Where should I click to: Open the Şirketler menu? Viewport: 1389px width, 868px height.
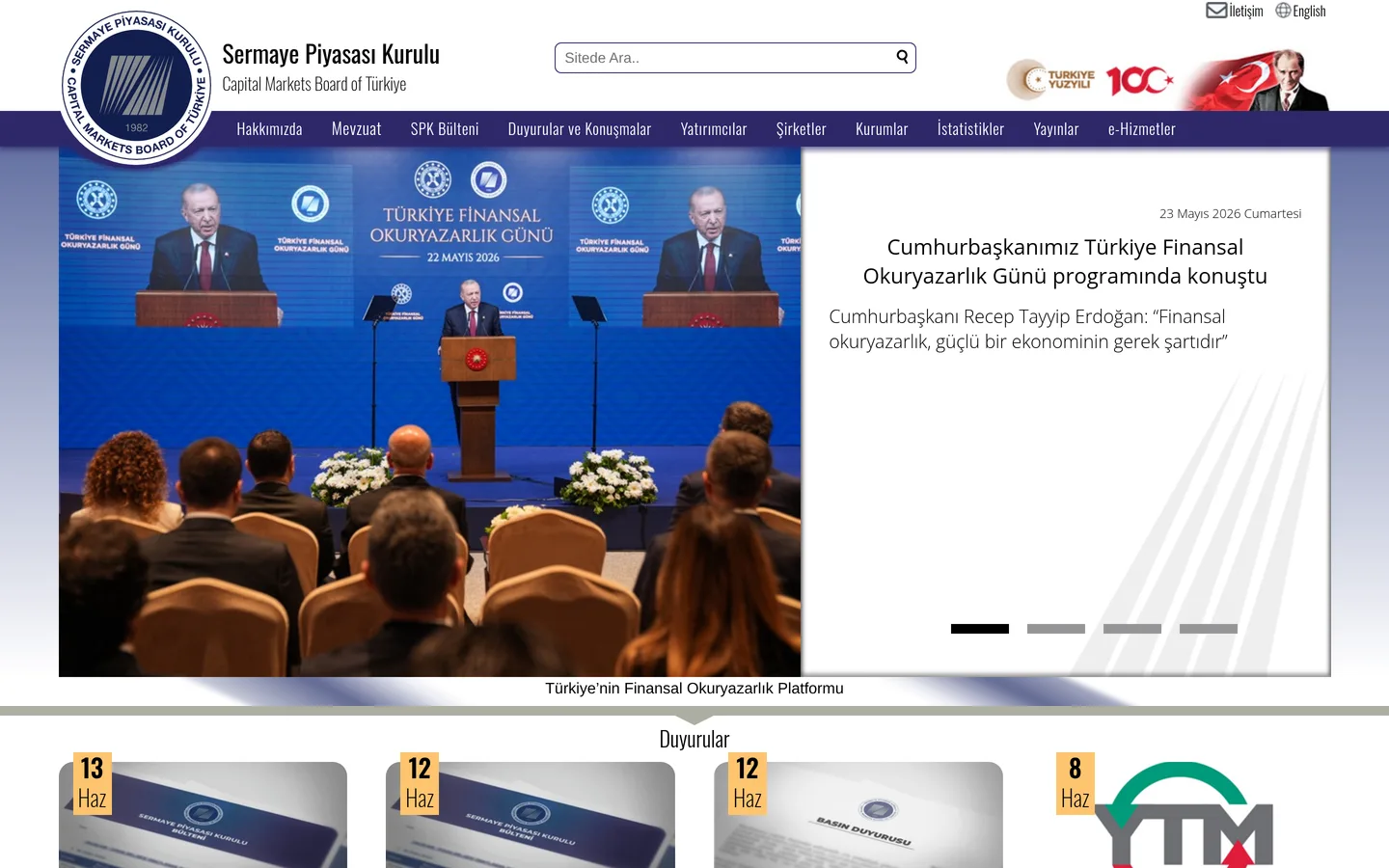tap(802, 129)
